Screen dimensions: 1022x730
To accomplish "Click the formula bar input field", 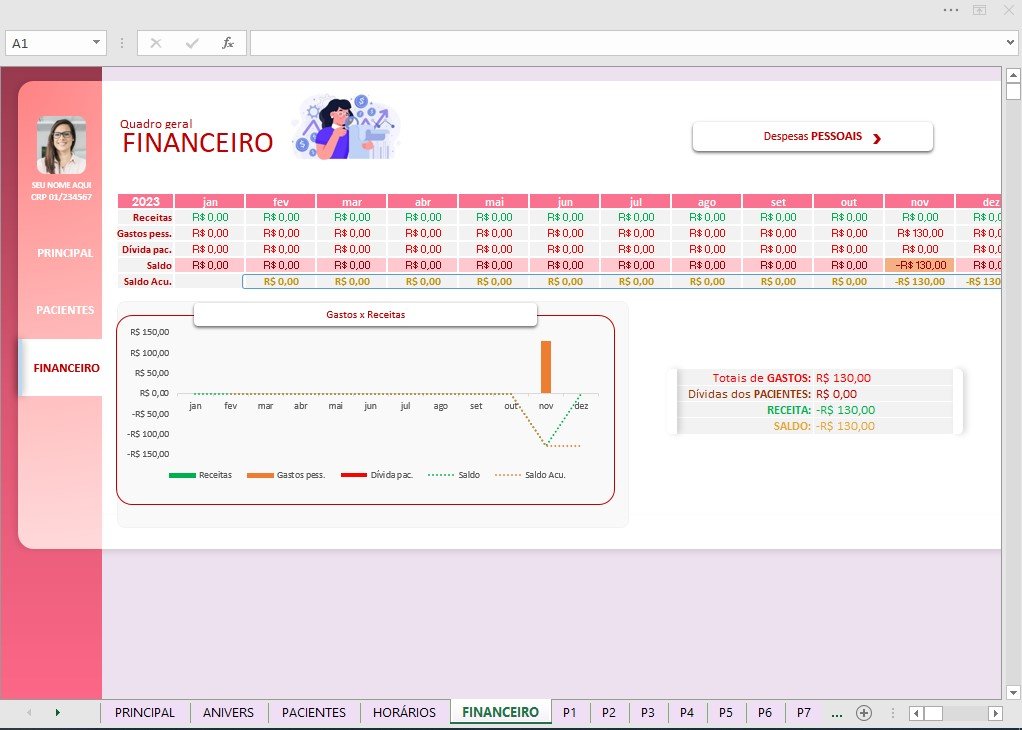I will pyautogui.click(x=626, y=43).
